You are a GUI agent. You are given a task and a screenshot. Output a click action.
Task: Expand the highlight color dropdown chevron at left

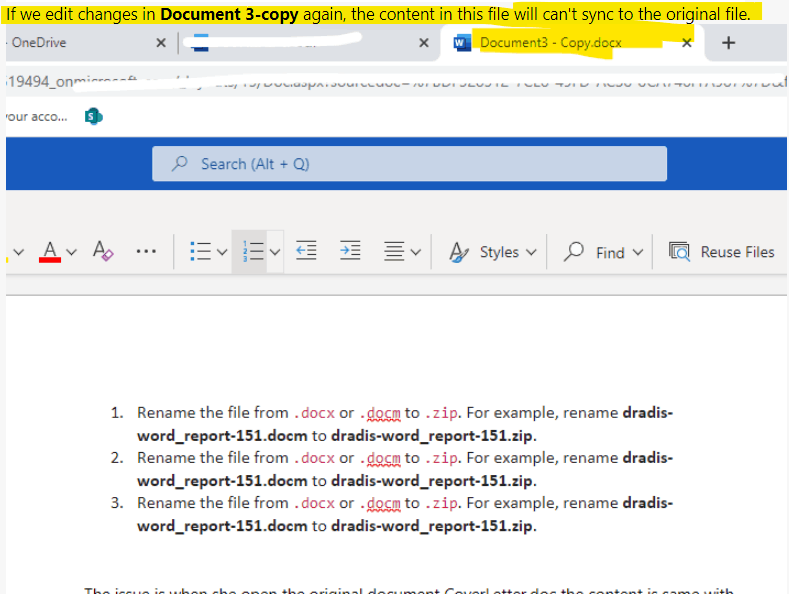coord(19,252)
